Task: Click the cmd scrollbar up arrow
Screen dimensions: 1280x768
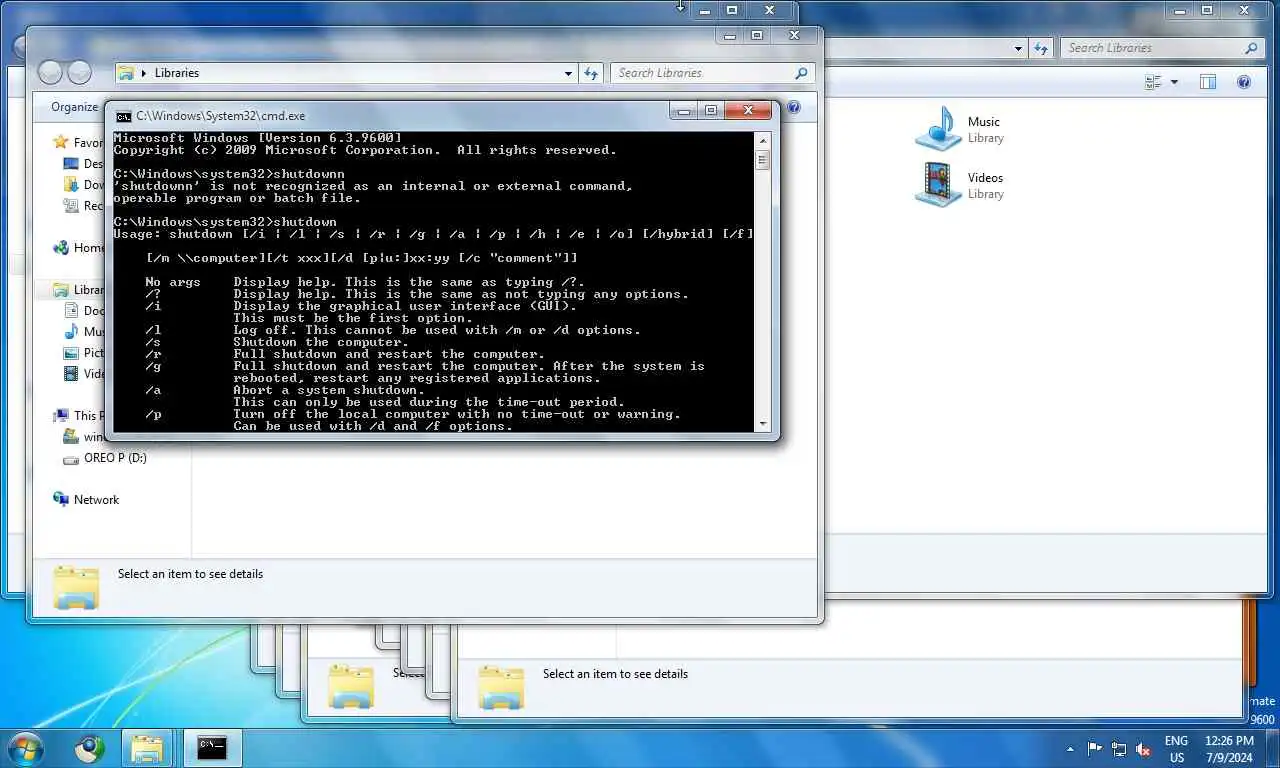Action: point(763,140)
